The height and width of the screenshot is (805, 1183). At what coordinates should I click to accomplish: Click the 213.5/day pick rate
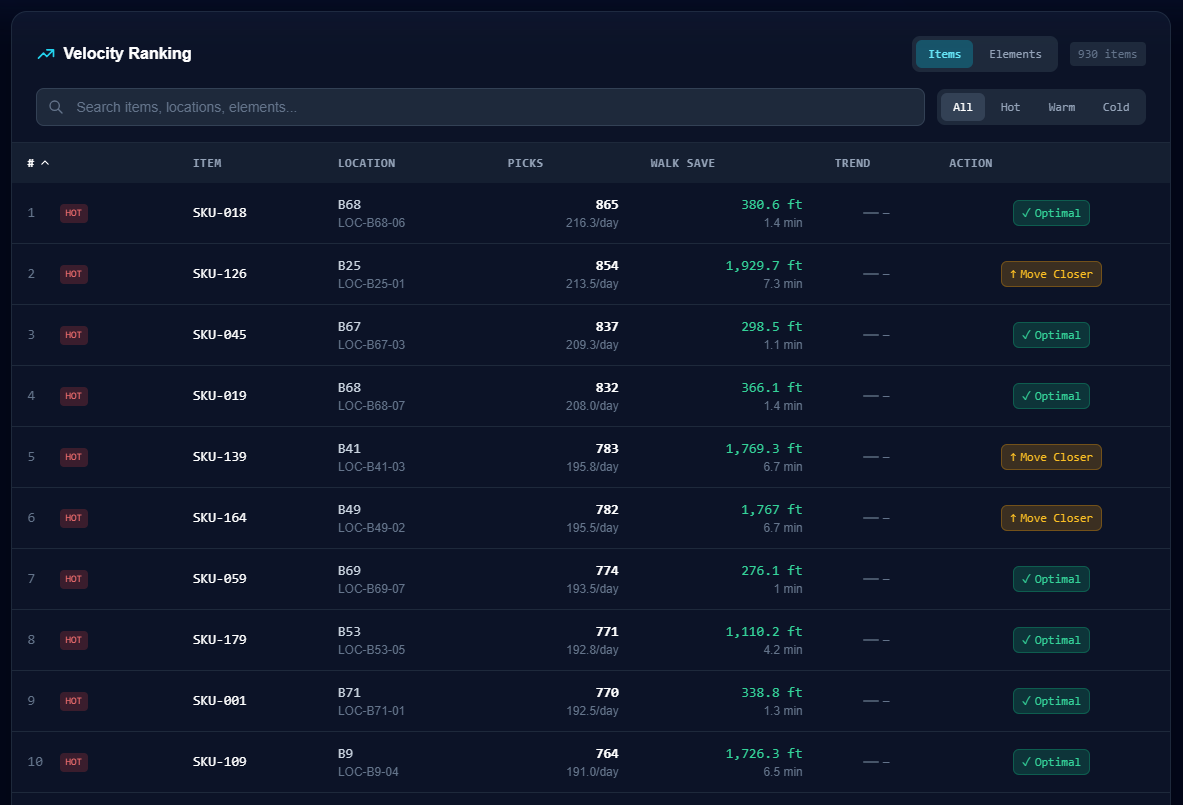[x=592, y=284]
